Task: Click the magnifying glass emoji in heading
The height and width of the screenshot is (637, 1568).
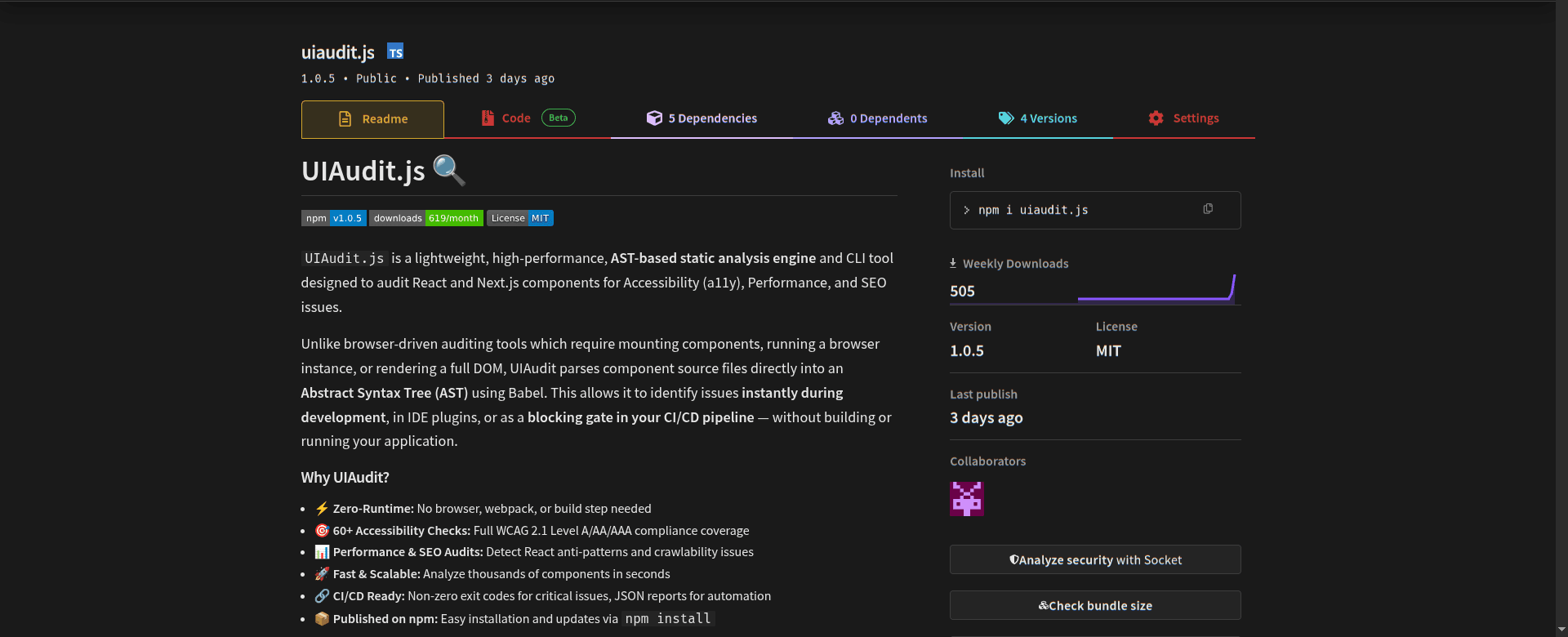Action: pyautogui.click(x=449, y=171)
